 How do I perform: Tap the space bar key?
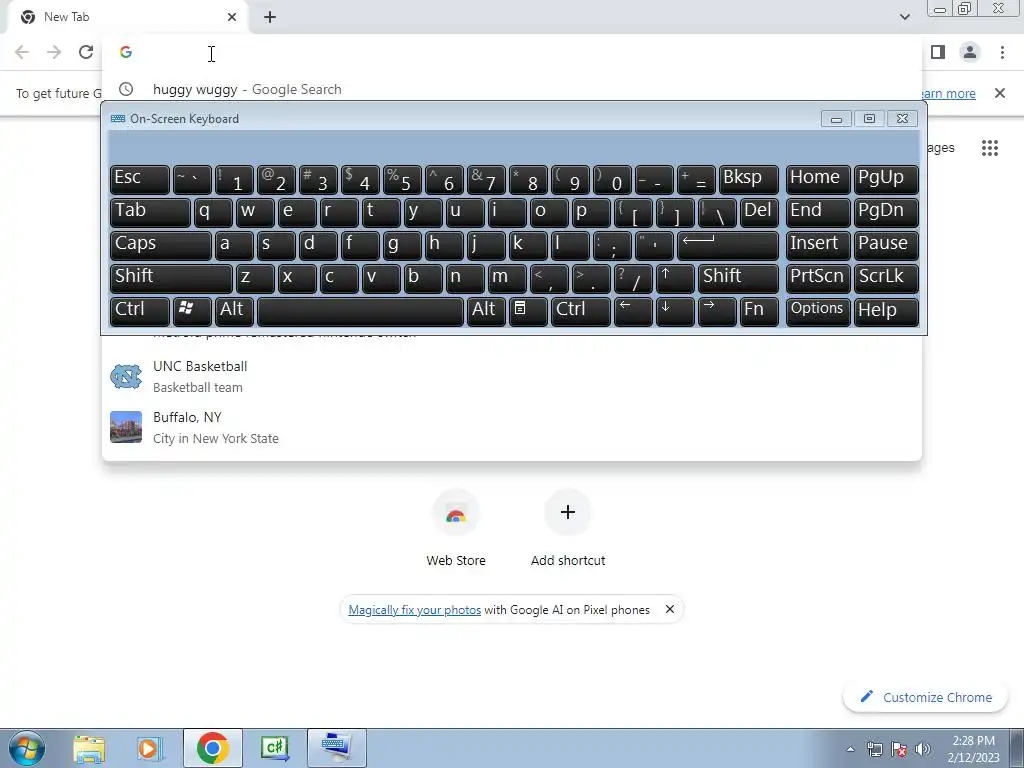click(360, 312)
